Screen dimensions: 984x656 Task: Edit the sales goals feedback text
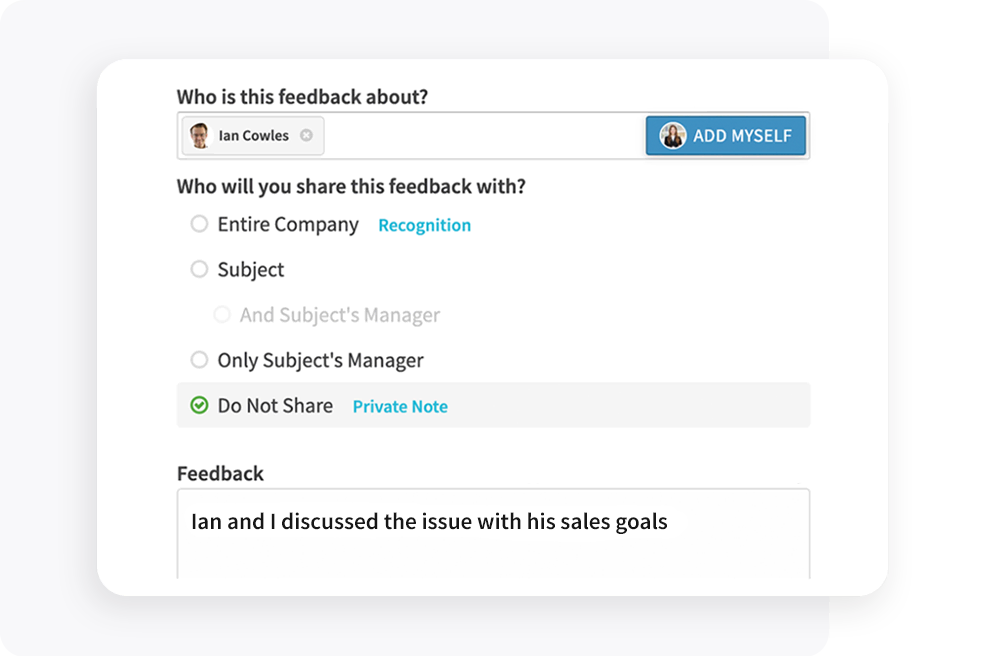click(430, 521)
